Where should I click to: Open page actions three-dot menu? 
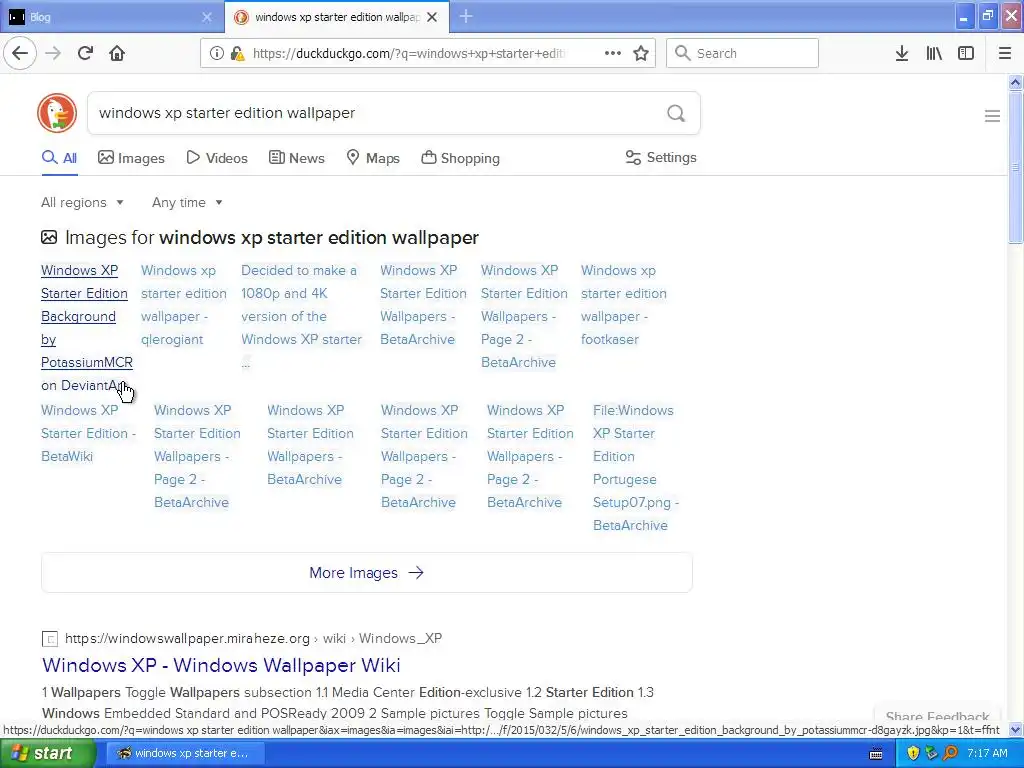(x=613, y=53)
